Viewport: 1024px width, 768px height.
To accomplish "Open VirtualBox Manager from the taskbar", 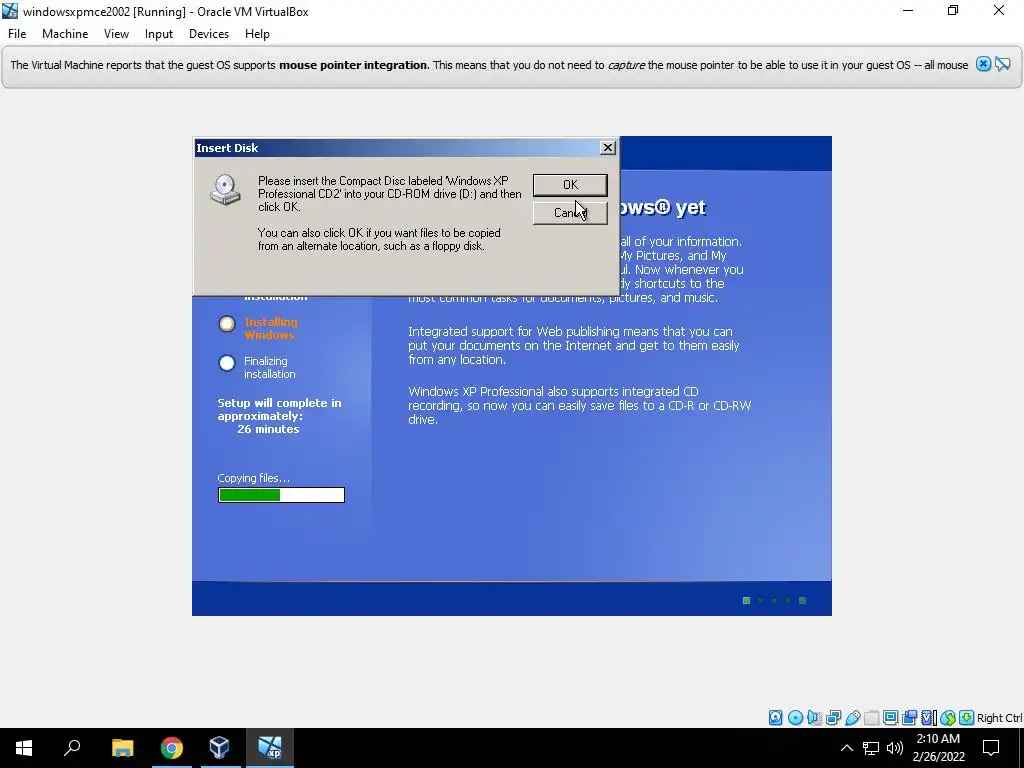I will pyautogui.click(x=219, y=748).
